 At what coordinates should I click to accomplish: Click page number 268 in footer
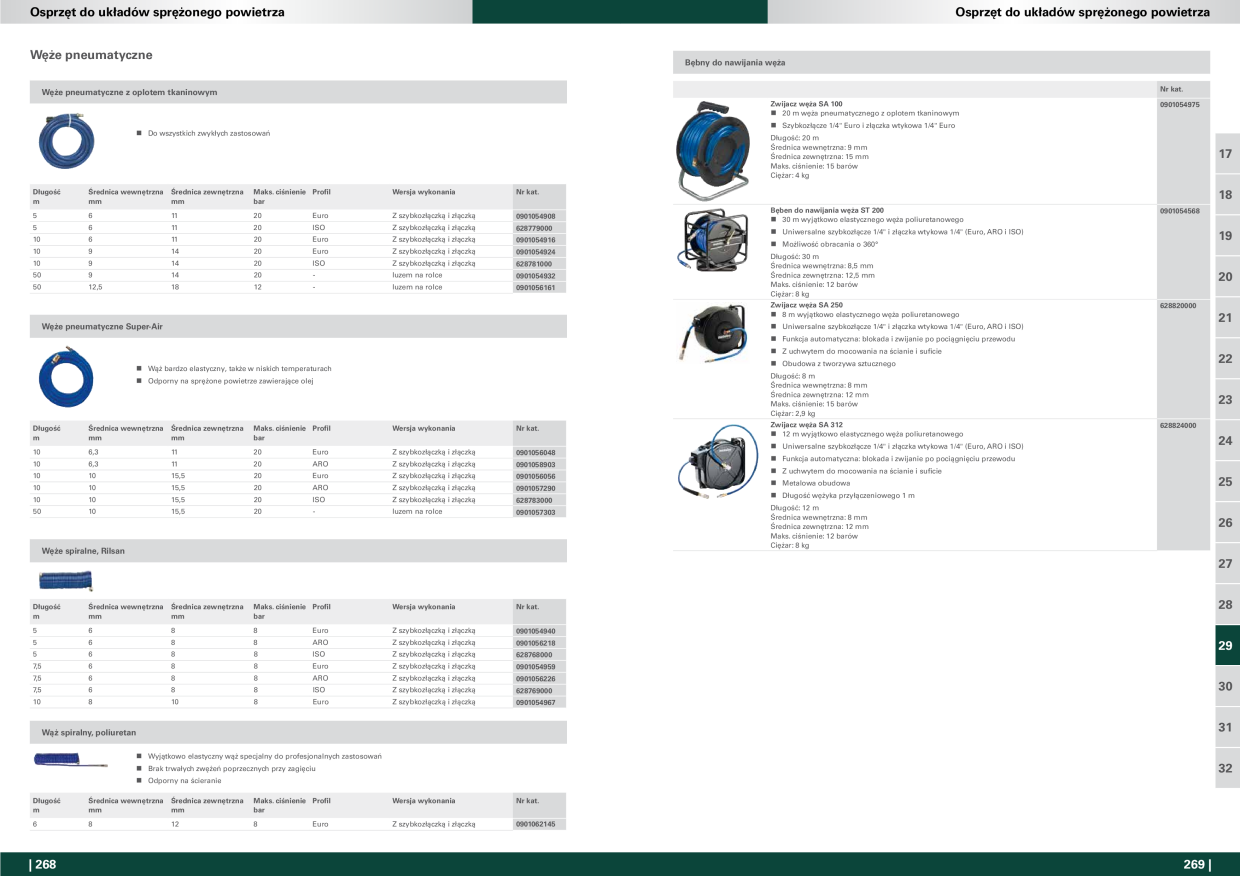click(x=43, y=864)
